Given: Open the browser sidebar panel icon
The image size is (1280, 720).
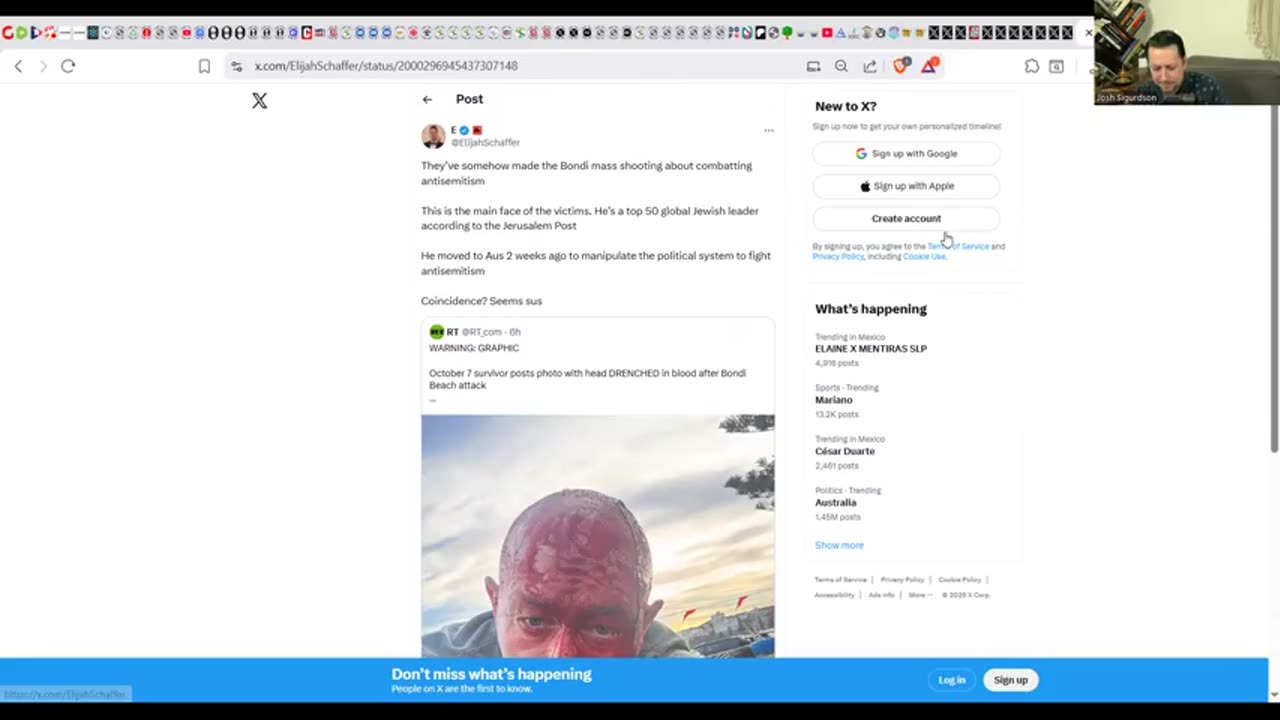Looking at the screenshot, I should [x=1056, y=66].
